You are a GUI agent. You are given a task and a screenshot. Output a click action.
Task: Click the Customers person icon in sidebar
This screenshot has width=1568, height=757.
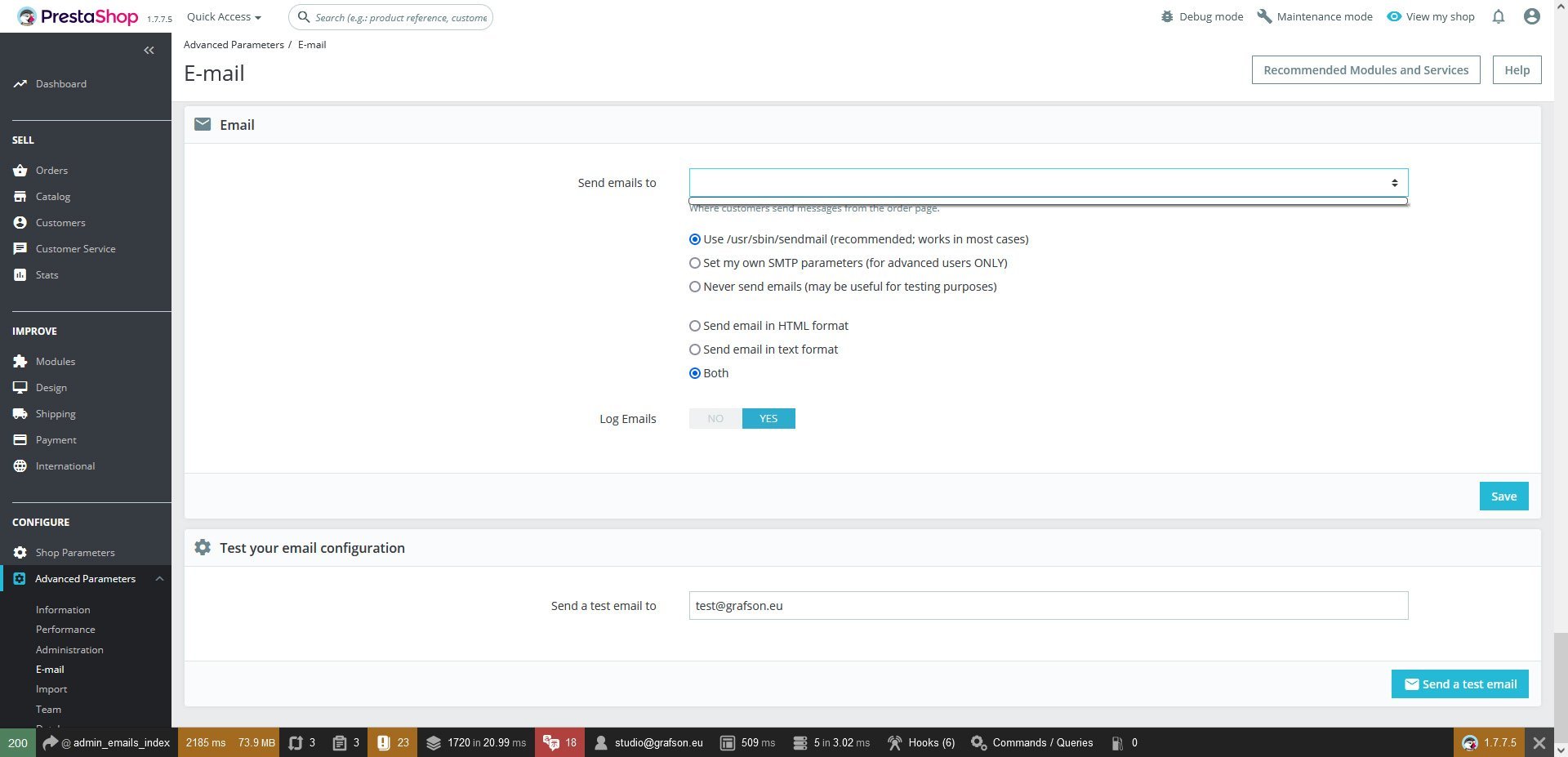tap(20, 223)
